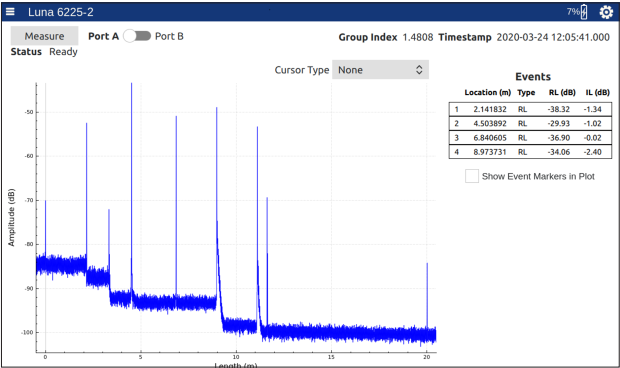Image resolution: width=620 pixels, height=368 pixels.
Task: Click the RL (dB) column header
Action: tap(562, 92)
